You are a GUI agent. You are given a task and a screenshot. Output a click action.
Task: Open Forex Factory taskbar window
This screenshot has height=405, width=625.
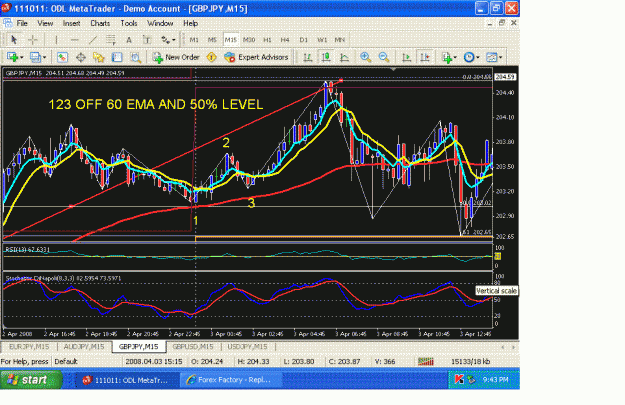click(x=231, y=379)
